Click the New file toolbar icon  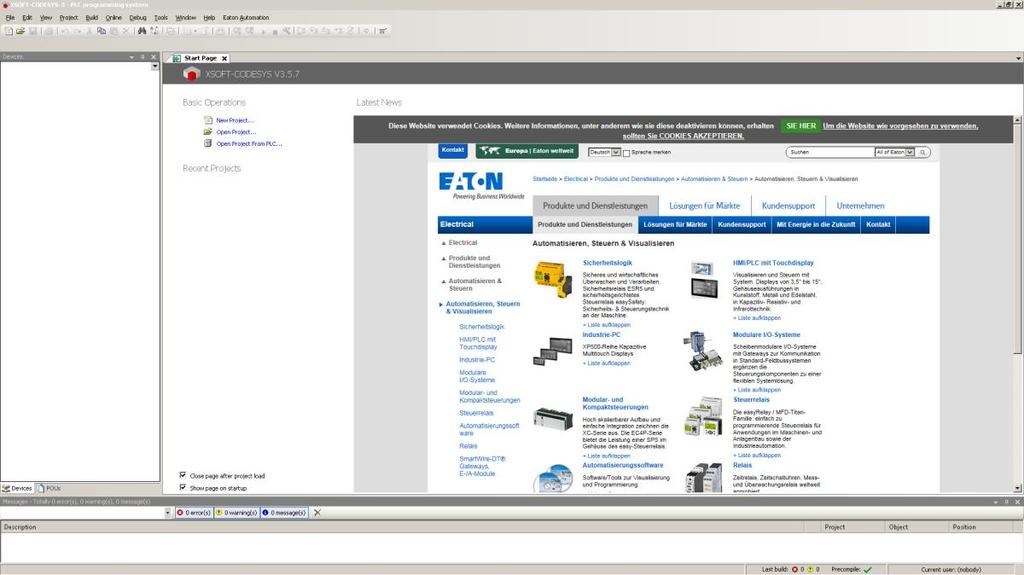8,31
